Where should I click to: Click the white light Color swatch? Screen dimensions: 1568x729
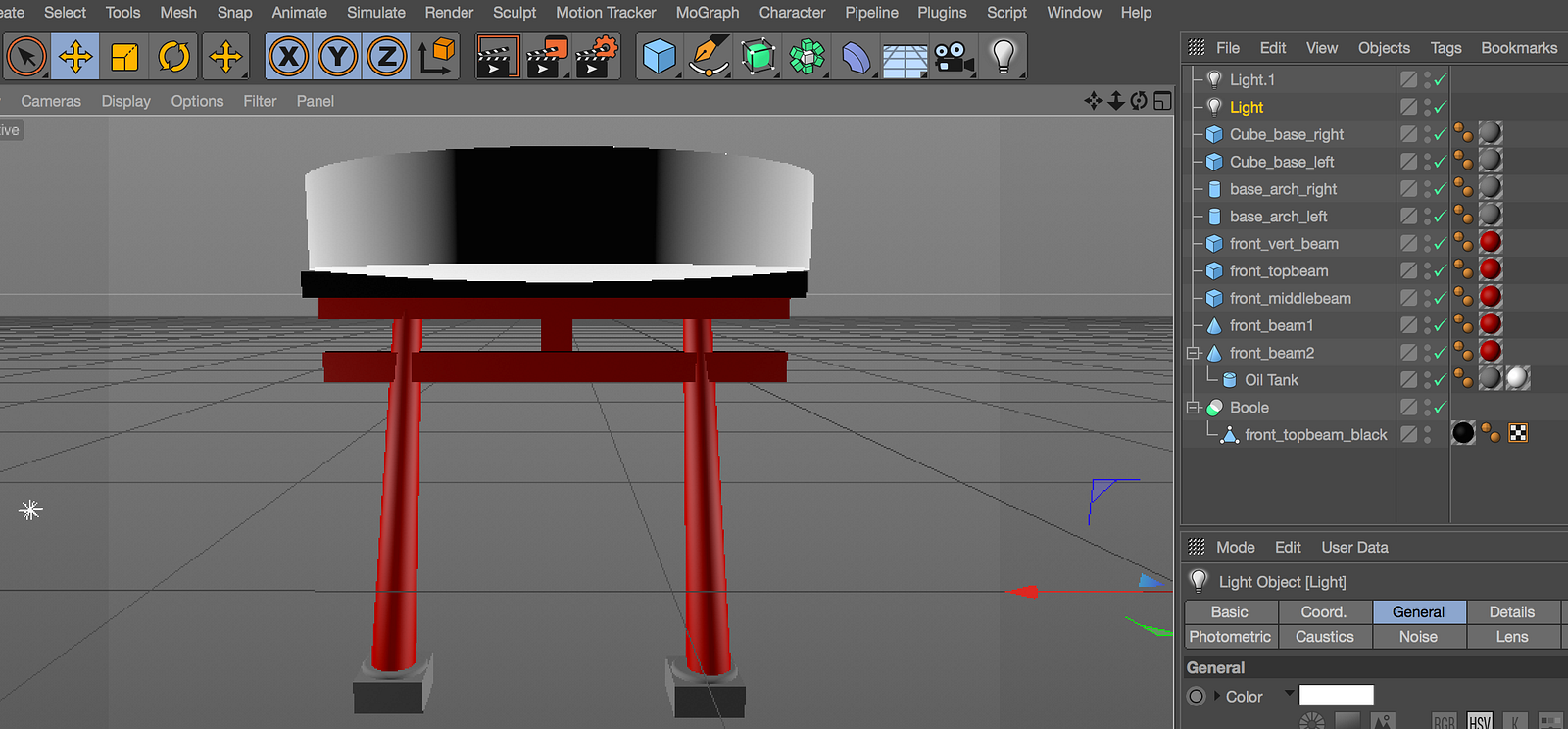pos(1336,696)
